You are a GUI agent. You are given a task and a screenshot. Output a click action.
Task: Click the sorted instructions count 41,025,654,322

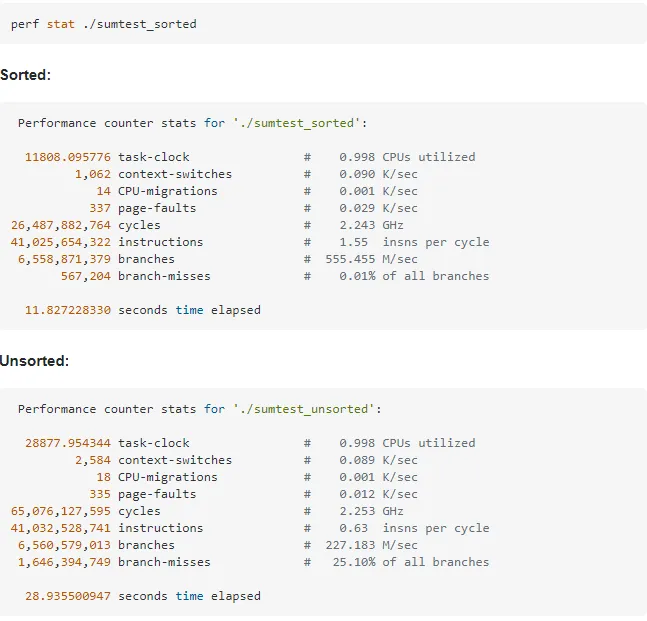click(61, 242)
